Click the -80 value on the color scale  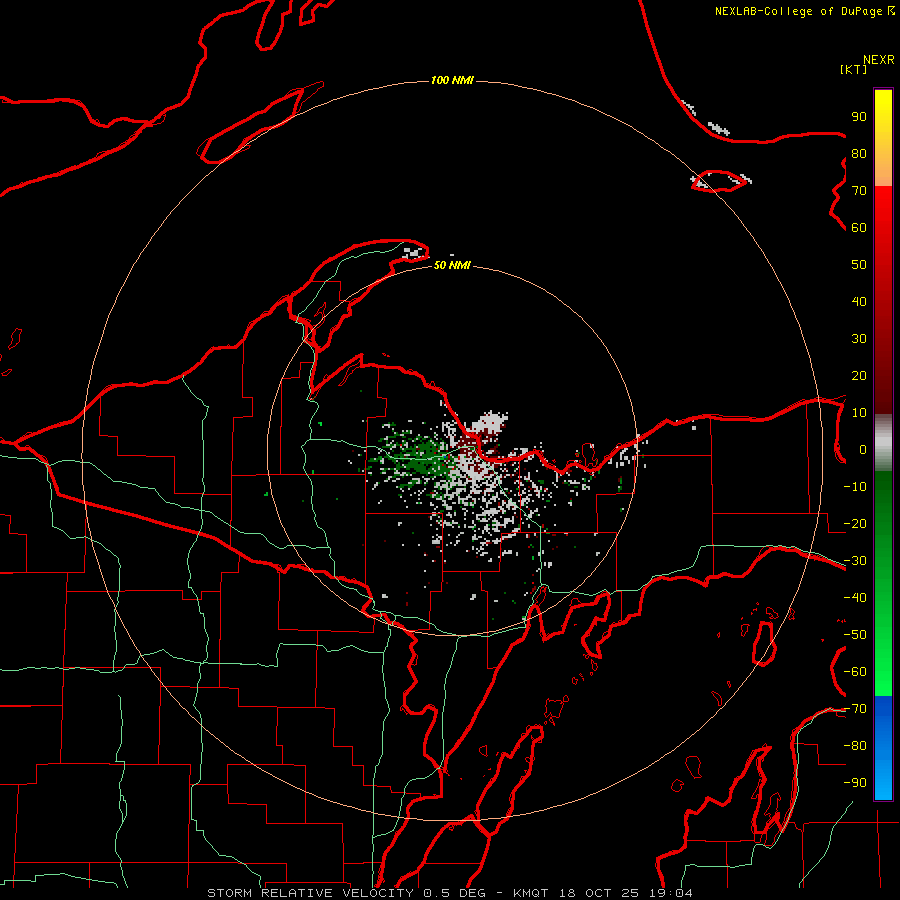pyautogui.click(x=855, y=746)
